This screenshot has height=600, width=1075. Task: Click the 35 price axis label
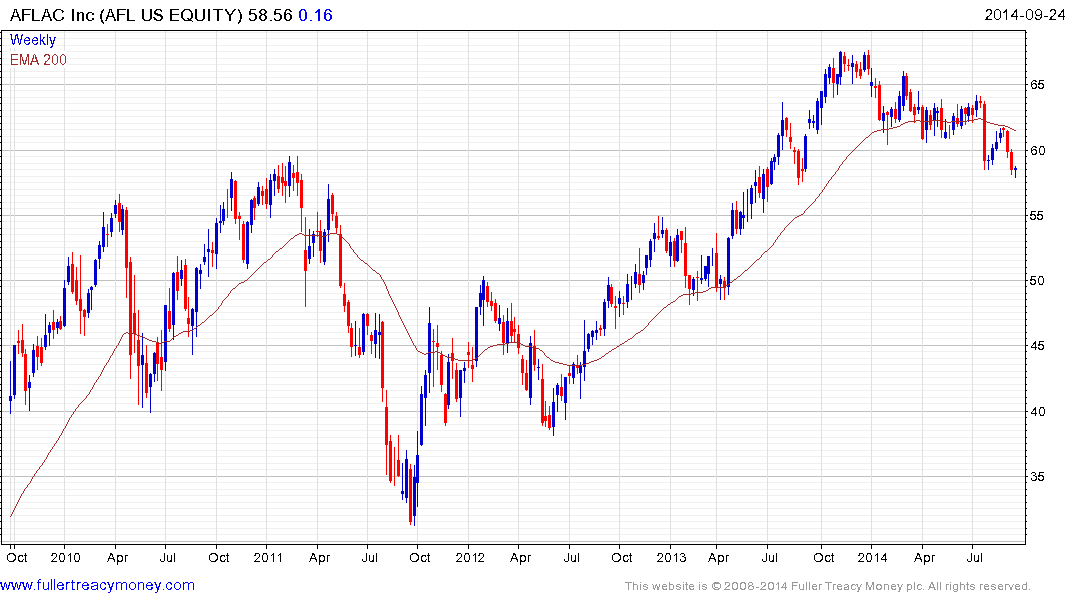coord(1037,477)
